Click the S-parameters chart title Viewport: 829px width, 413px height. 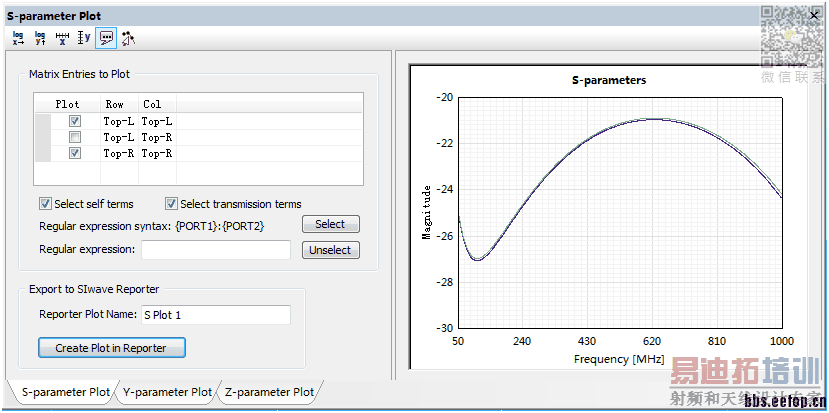click(609, 80)
